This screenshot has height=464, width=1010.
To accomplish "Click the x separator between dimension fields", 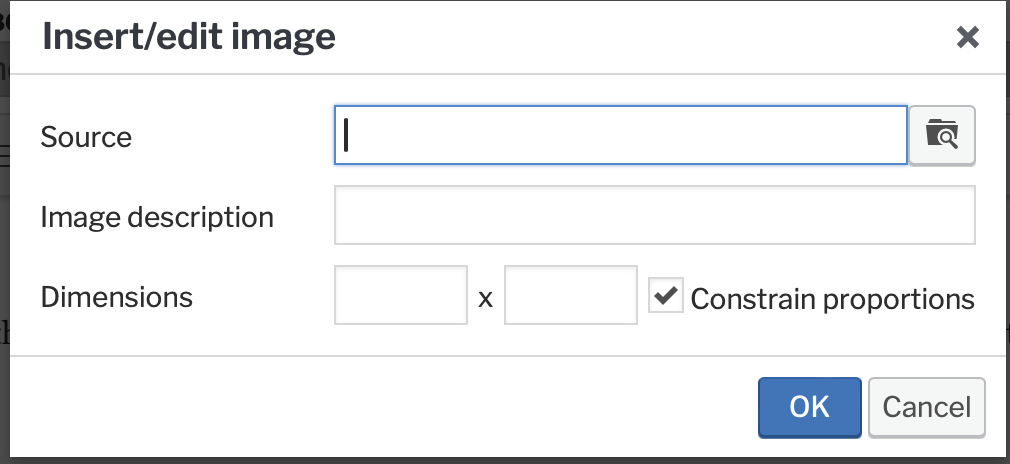I will (x=485, y=298).
